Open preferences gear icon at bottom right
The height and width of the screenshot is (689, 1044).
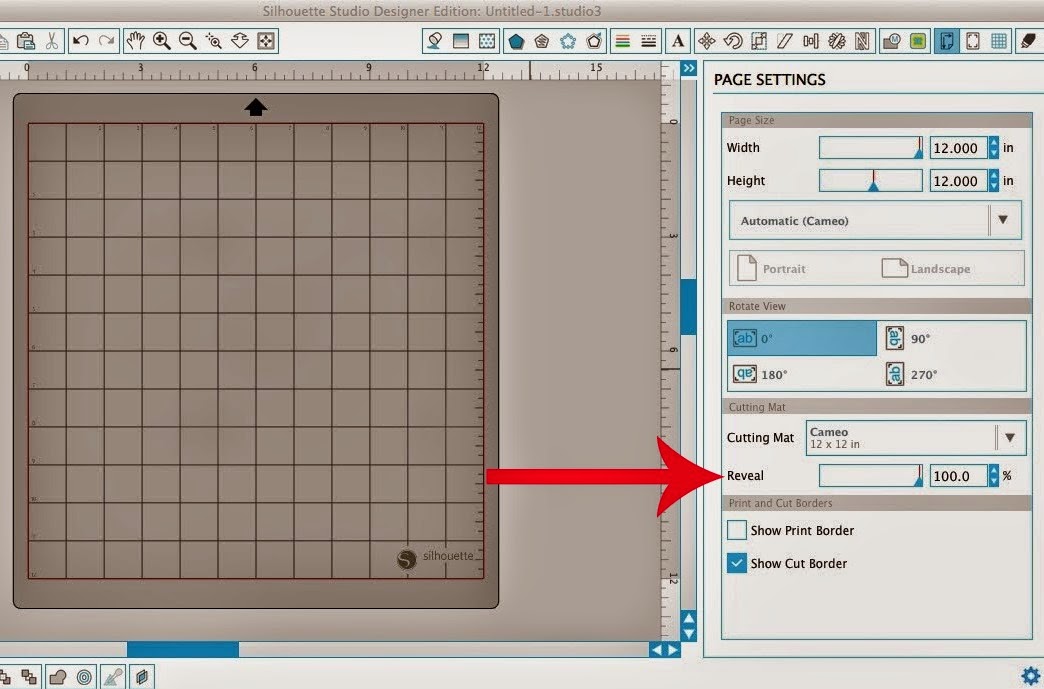pyautogui.click(x=1031, y=676)
